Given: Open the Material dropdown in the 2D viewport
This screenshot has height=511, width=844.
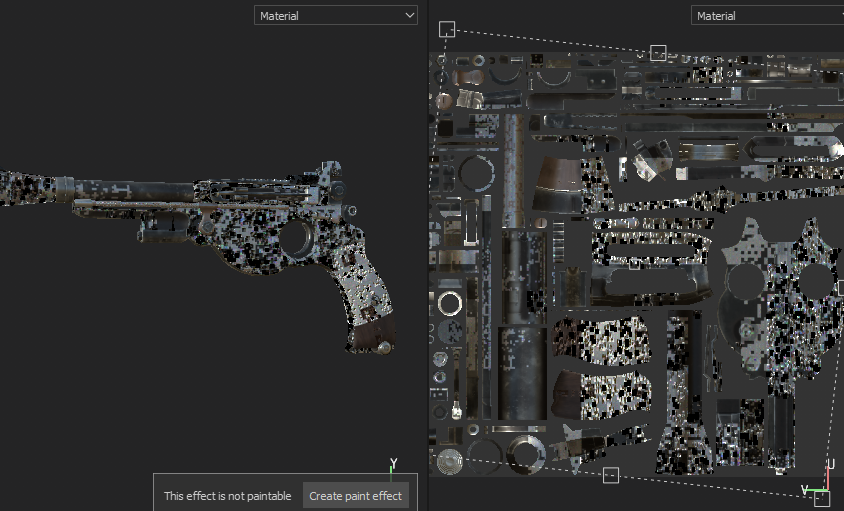Looking at the screenshot, I should pos(767,15).
